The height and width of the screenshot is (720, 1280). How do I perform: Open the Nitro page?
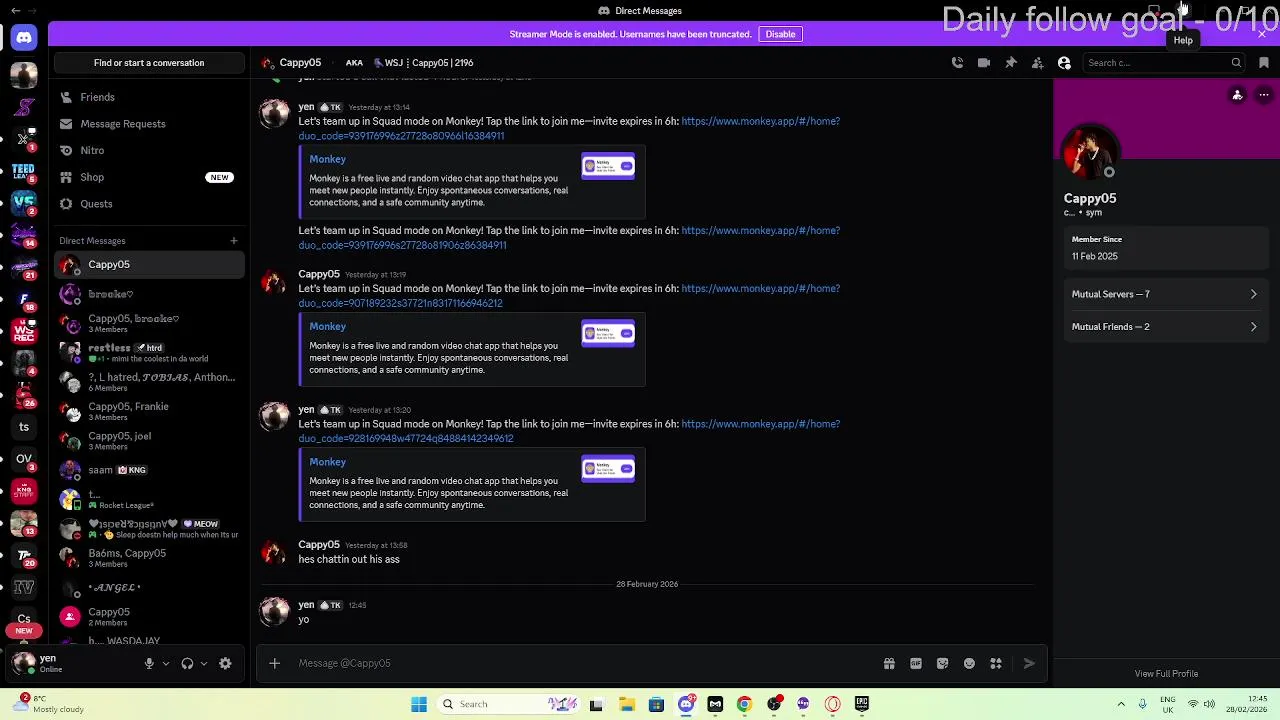(149, 150)
